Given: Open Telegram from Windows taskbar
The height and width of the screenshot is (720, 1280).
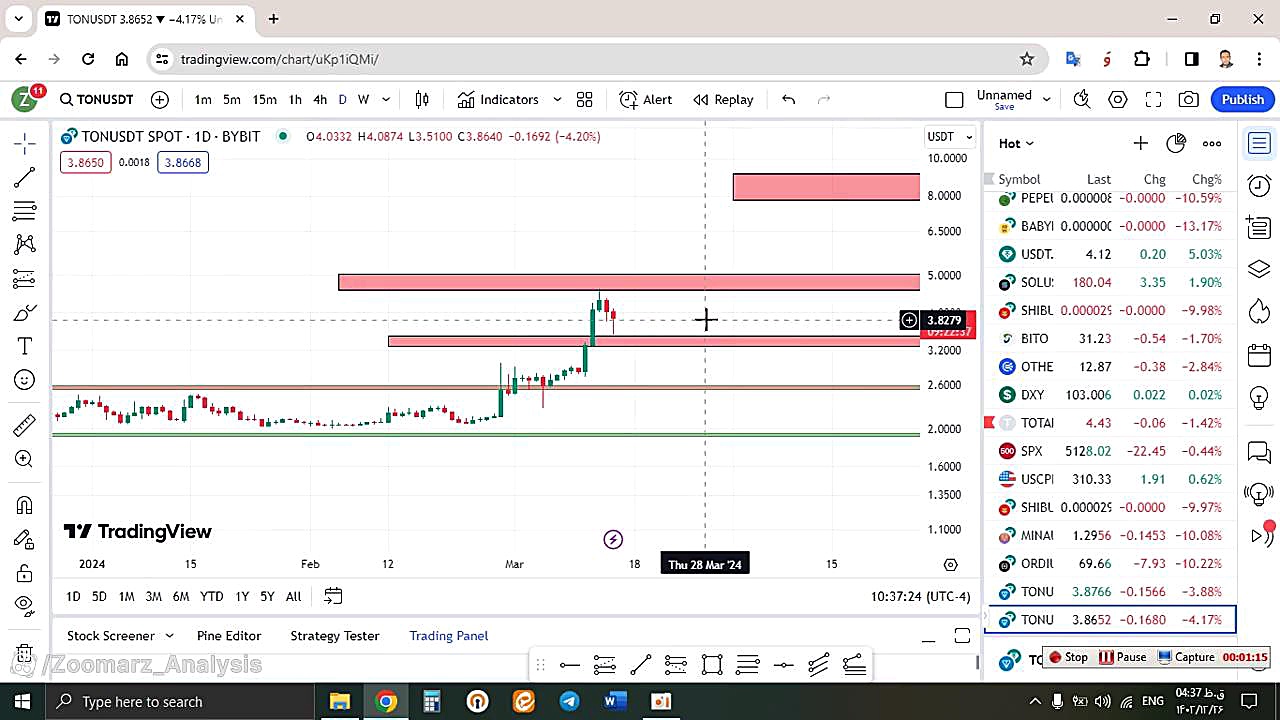Looking at the screenshot, I should (x=569, y=701).
